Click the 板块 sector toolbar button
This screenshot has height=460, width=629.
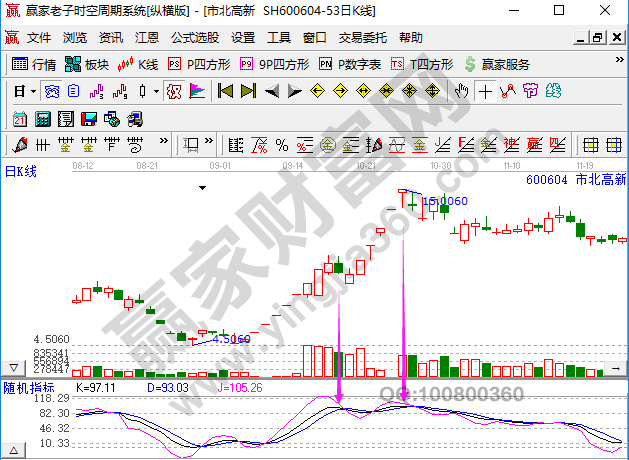coord(87,64)
